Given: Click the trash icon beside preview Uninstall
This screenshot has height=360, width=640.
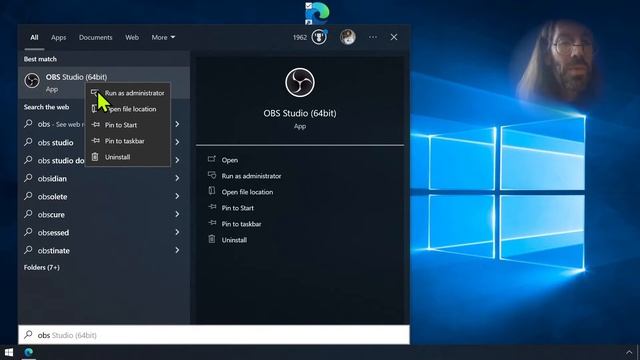Looking at the screenshot, I should click(x=211, y=239).
